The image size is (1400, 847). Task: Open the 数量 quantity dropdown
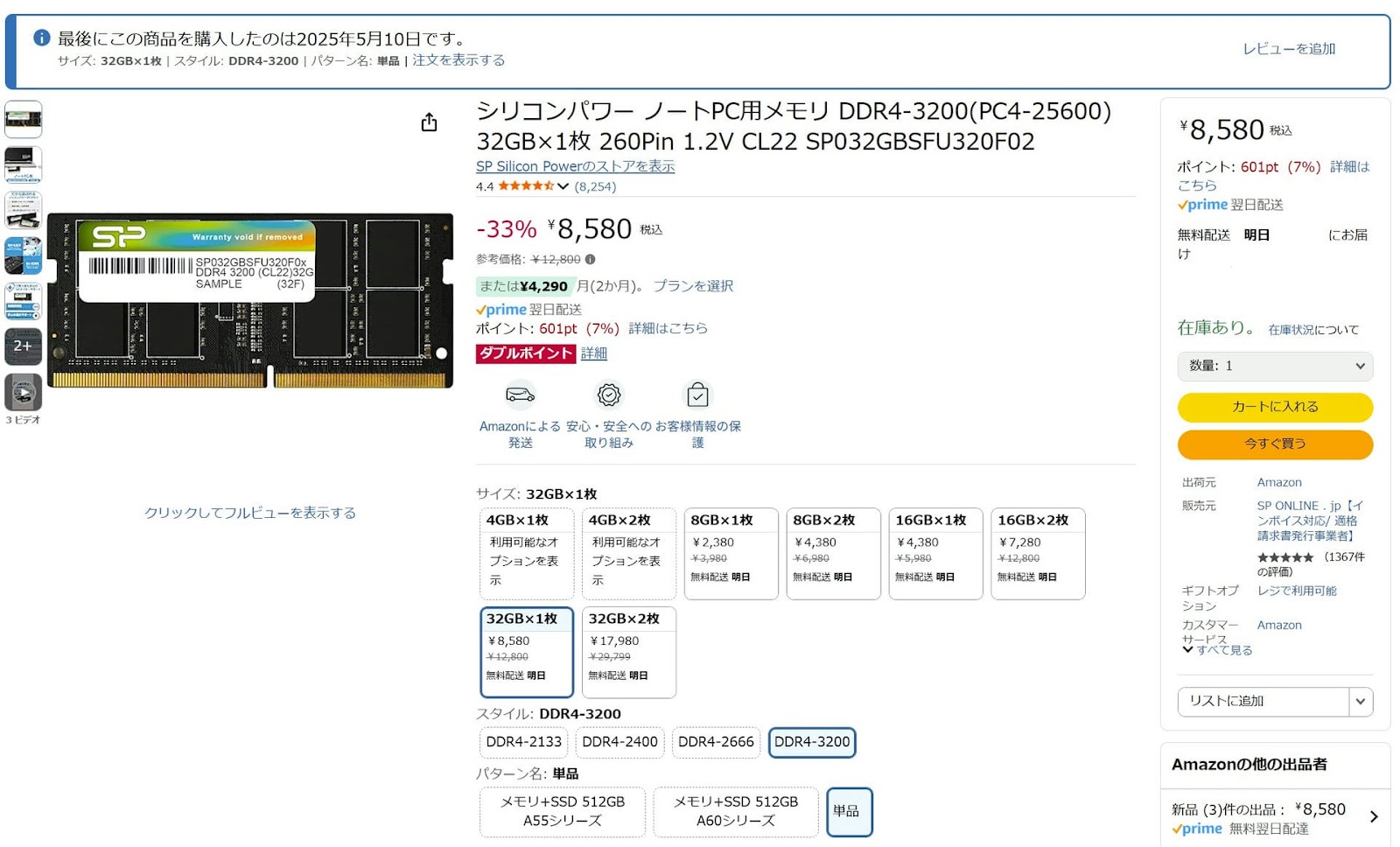tap(1275, 366)
